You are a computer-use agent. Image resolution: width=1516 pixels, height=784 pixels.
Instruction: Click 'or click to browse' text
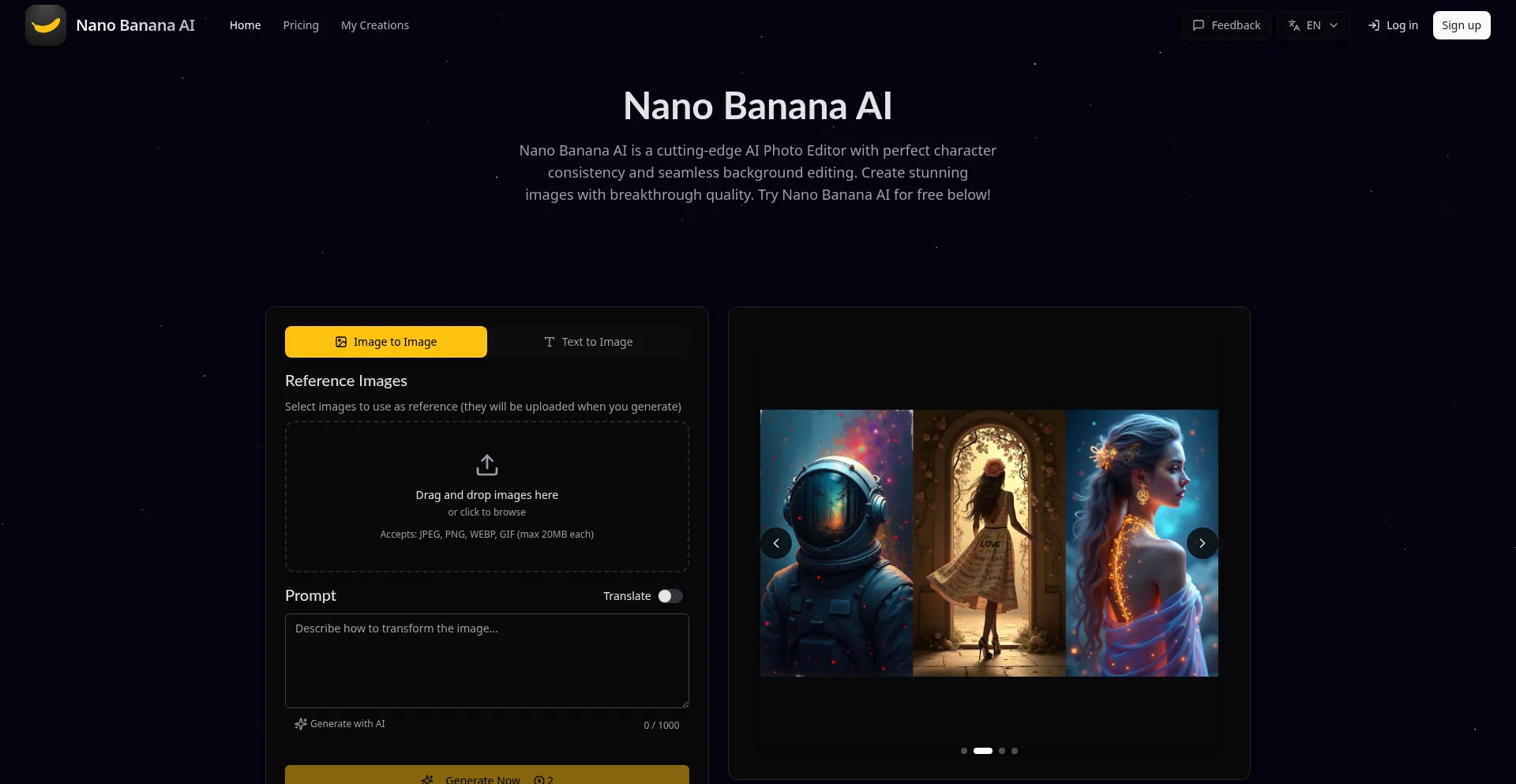pos(487,512)
